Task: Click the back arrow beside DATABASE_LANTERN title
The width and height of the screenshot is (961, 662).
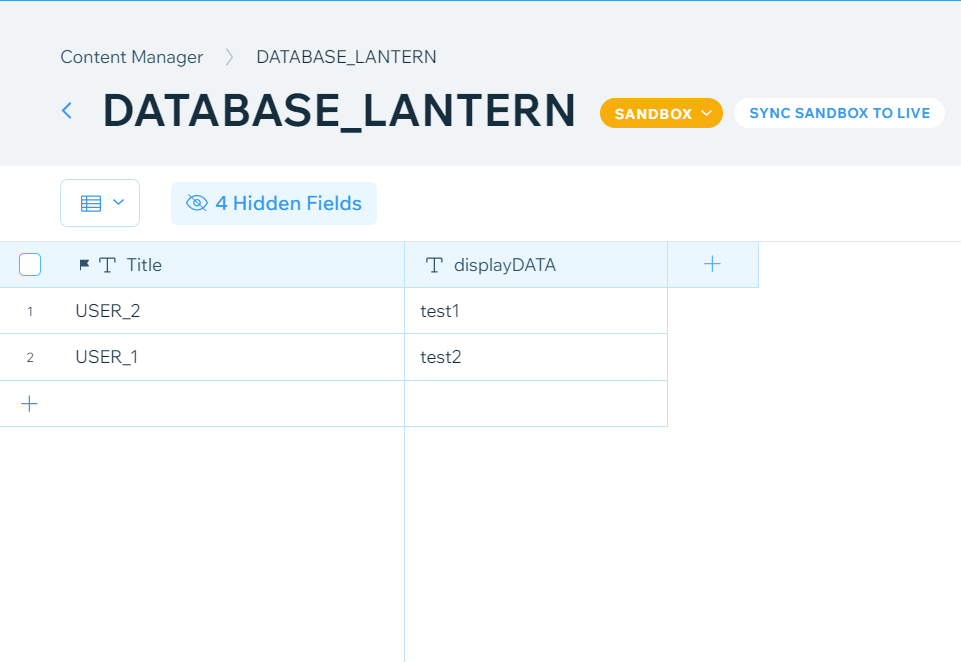Action: (x=66, y=111)
